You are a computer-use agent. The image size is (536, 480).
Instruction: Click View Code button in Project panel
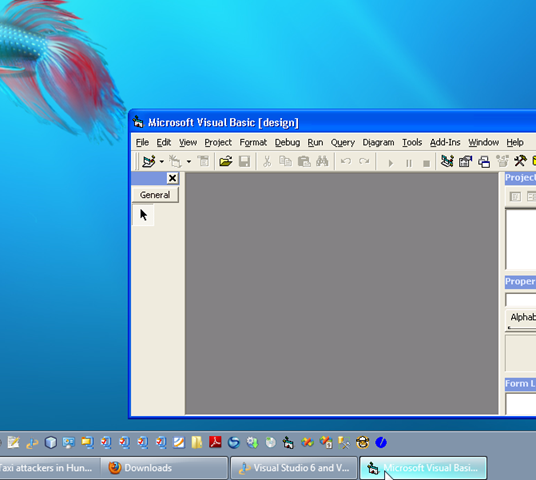point(515,196)
